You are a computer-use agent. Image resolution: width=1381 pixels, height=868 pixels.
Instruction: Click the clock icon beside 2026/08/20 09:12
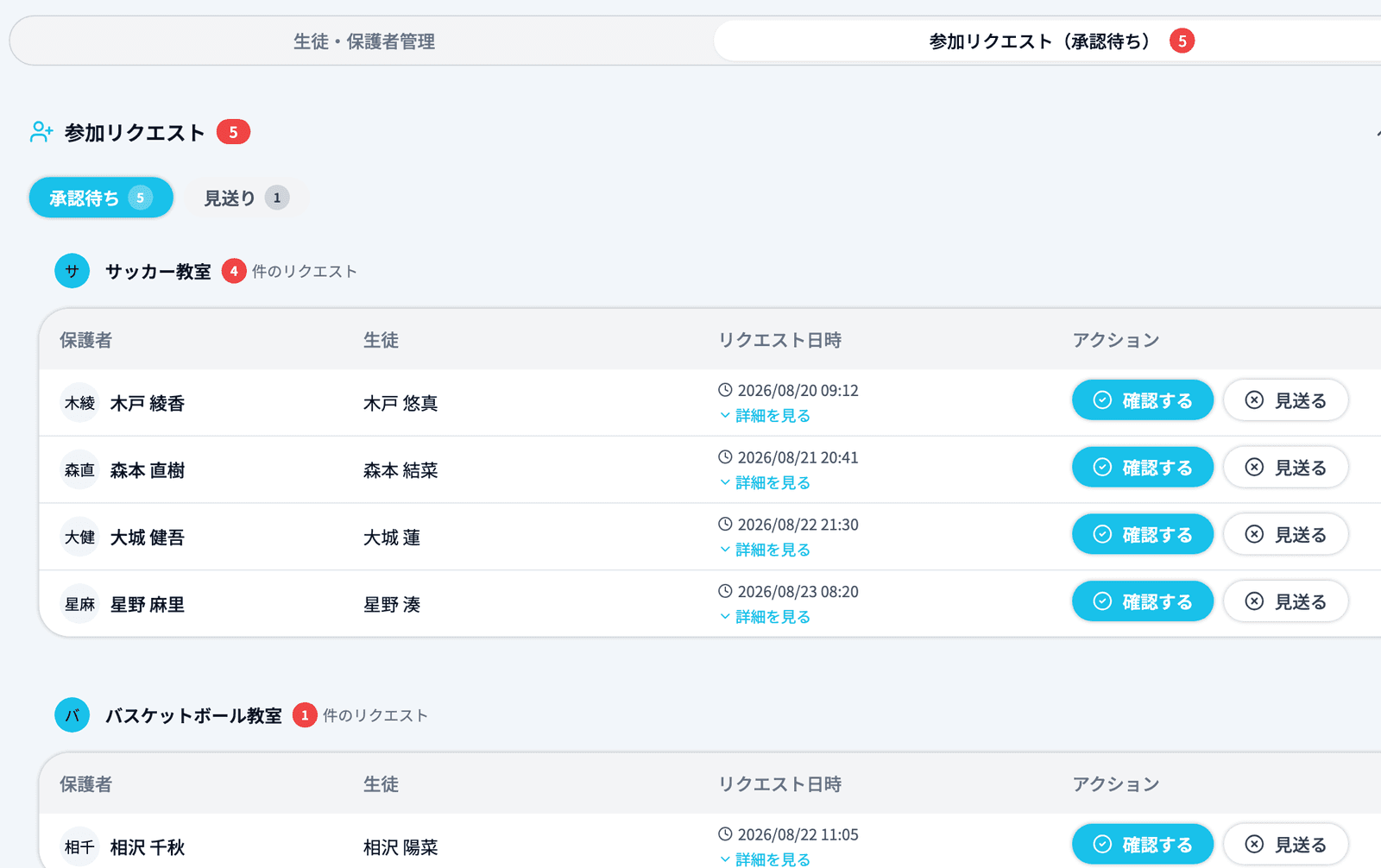[x=726, y=390]
